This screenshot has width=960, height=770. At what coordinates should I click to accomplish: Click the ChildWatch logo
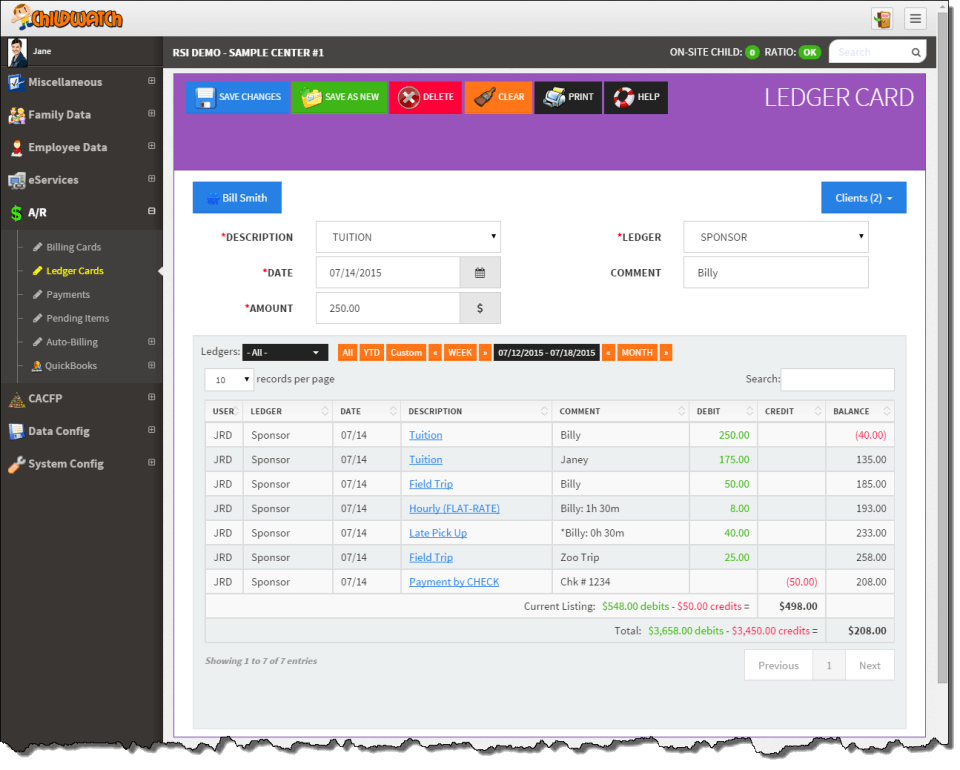coord(66,17)
